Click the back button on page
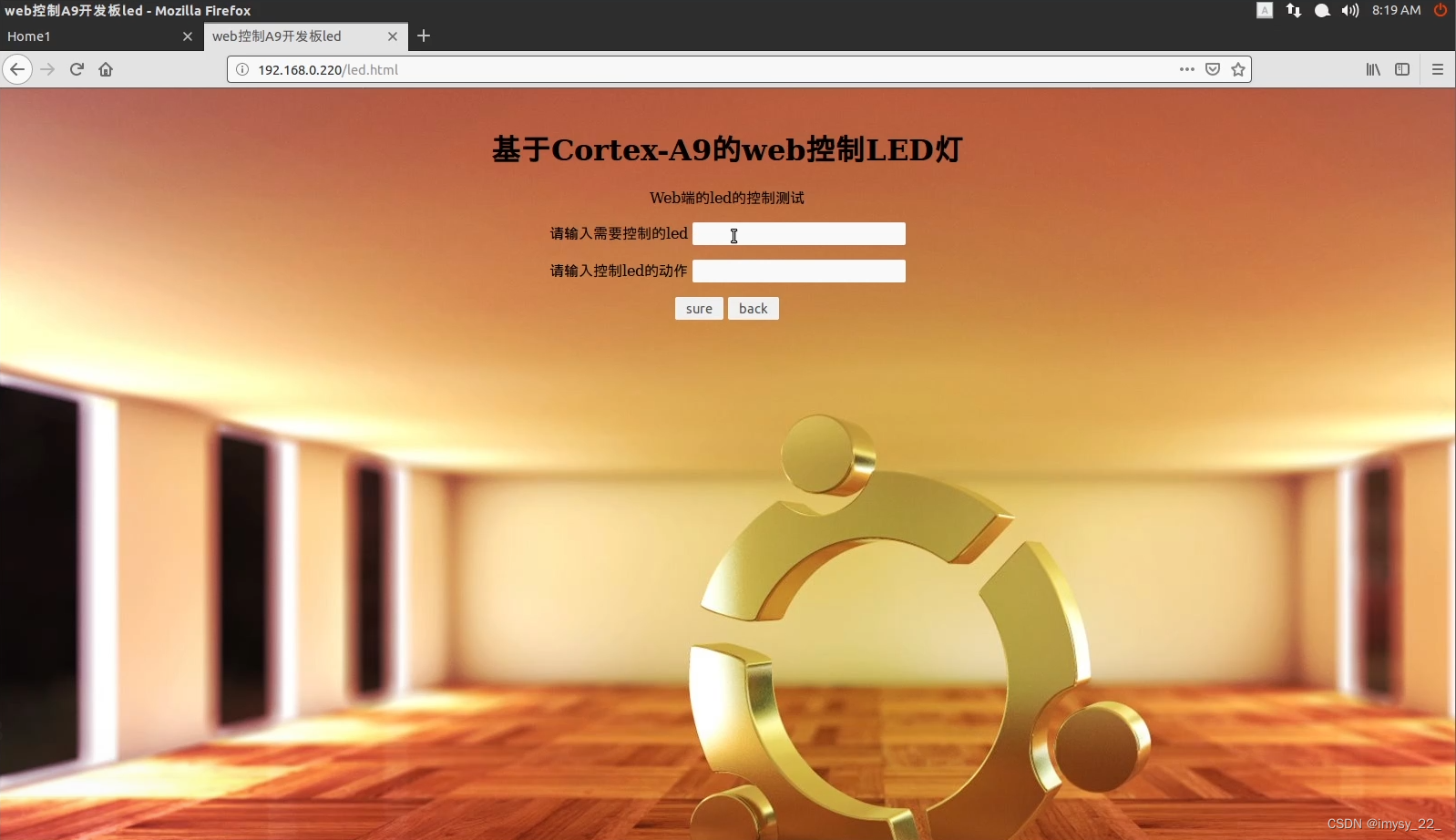This screenshot has height=840, width=1456. point(754,309)
